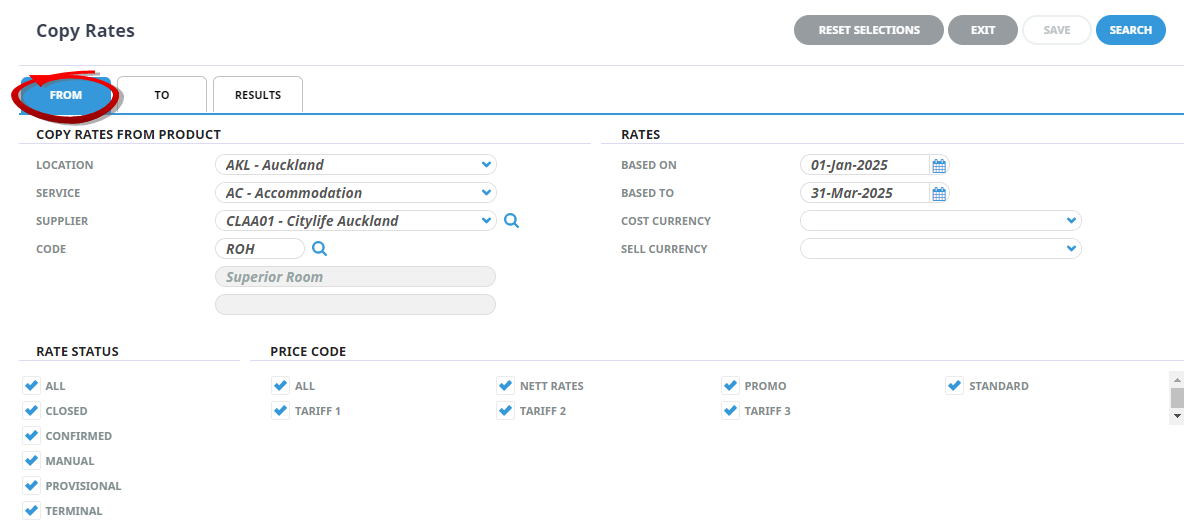Open the Based On calendar picker

pos(938,165)
